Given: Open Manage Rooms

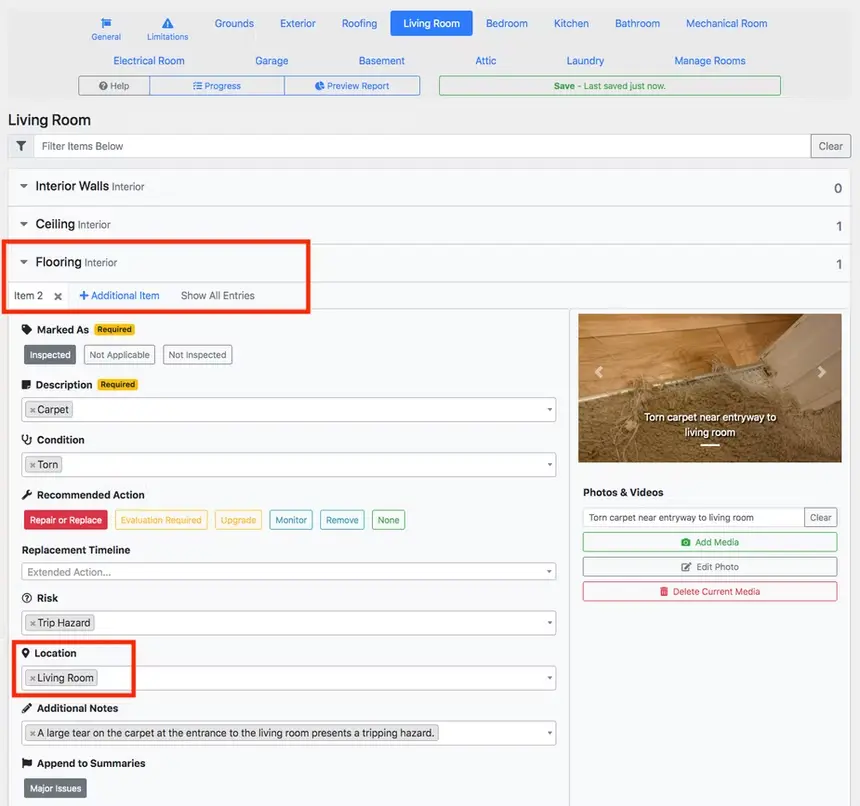Looking at the screenshot, I should pos(710,61).
